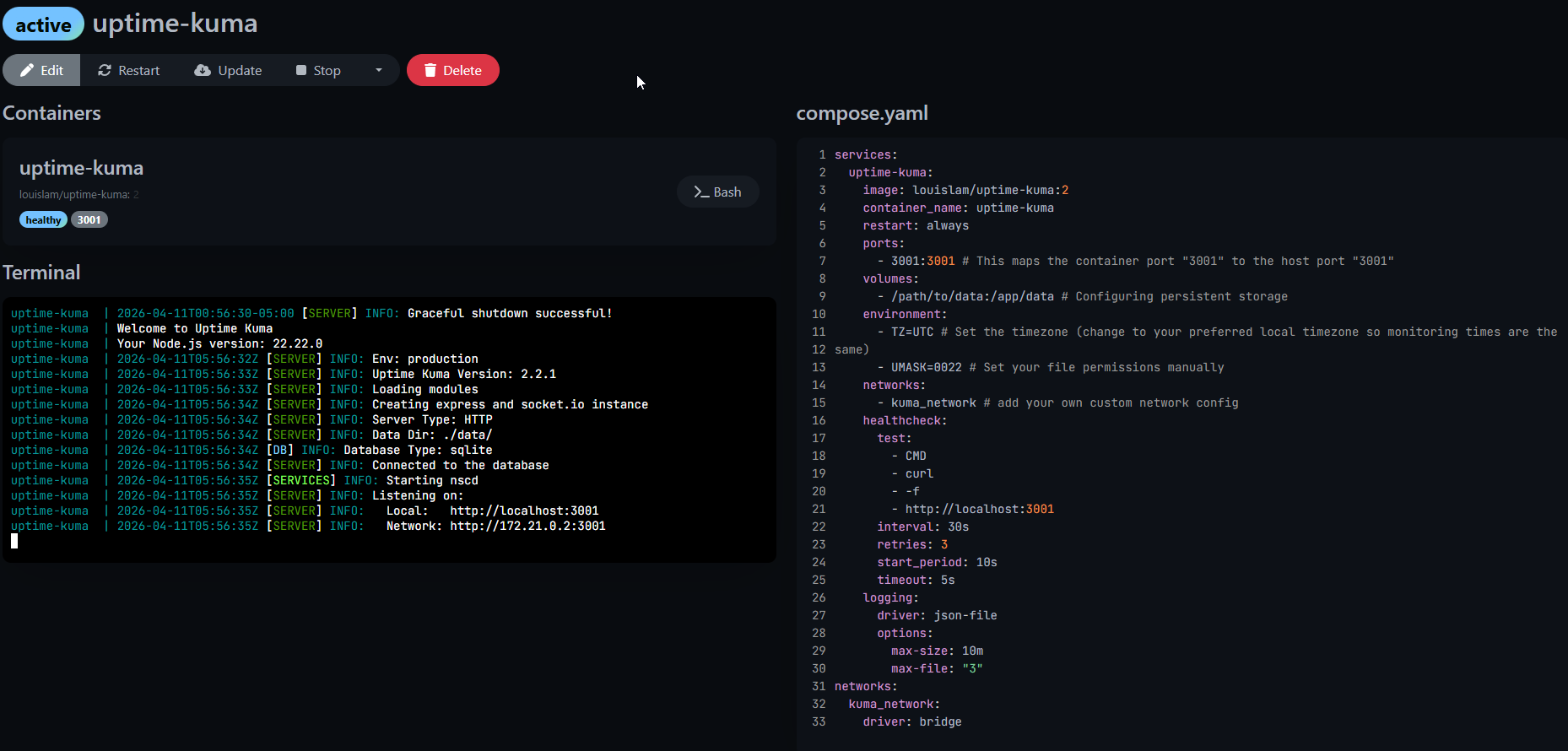The image size is (1568, 751).
Task: Click the pencil icon on Edit
Action: pos(27,70)
